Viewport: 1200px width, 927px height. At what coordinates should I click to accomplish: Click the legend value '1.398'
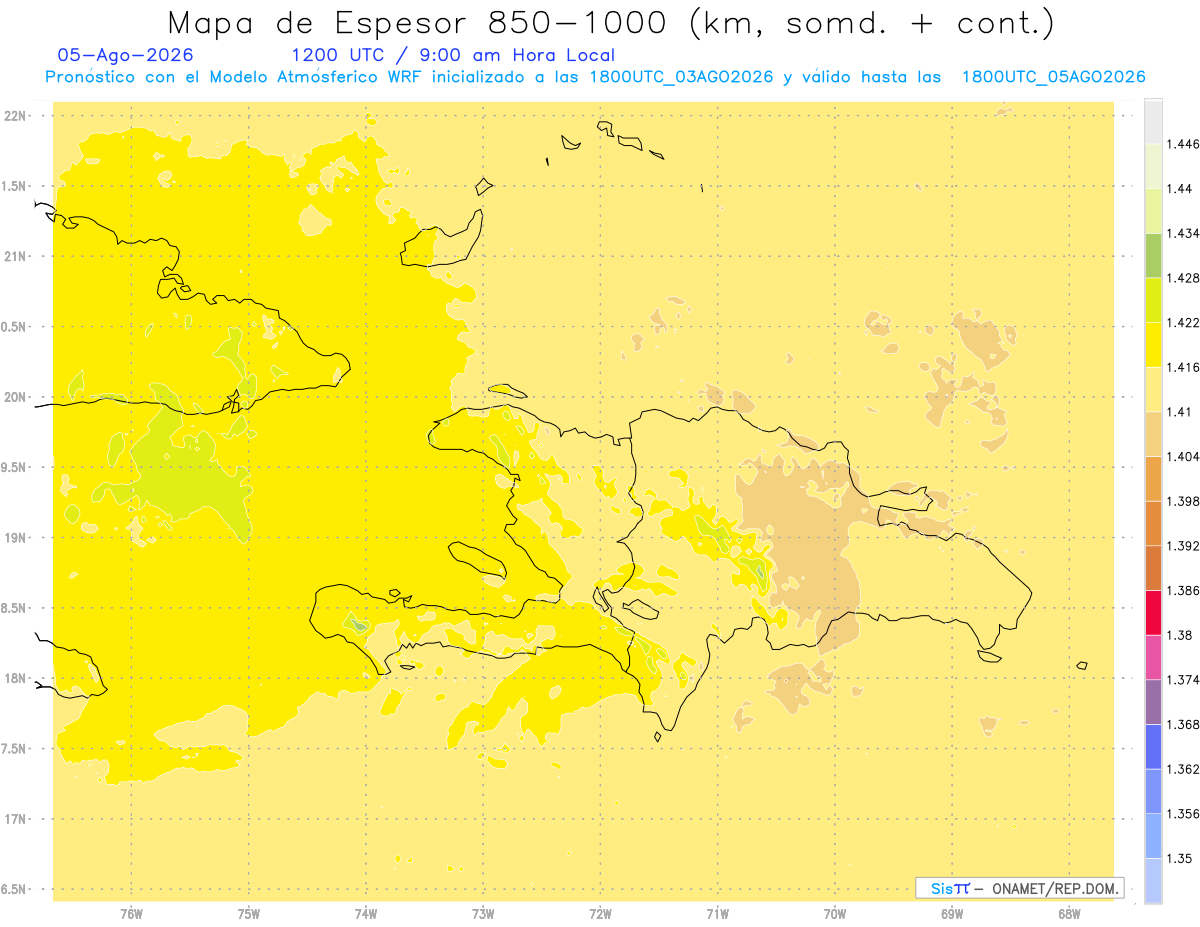click(1183, 501)
